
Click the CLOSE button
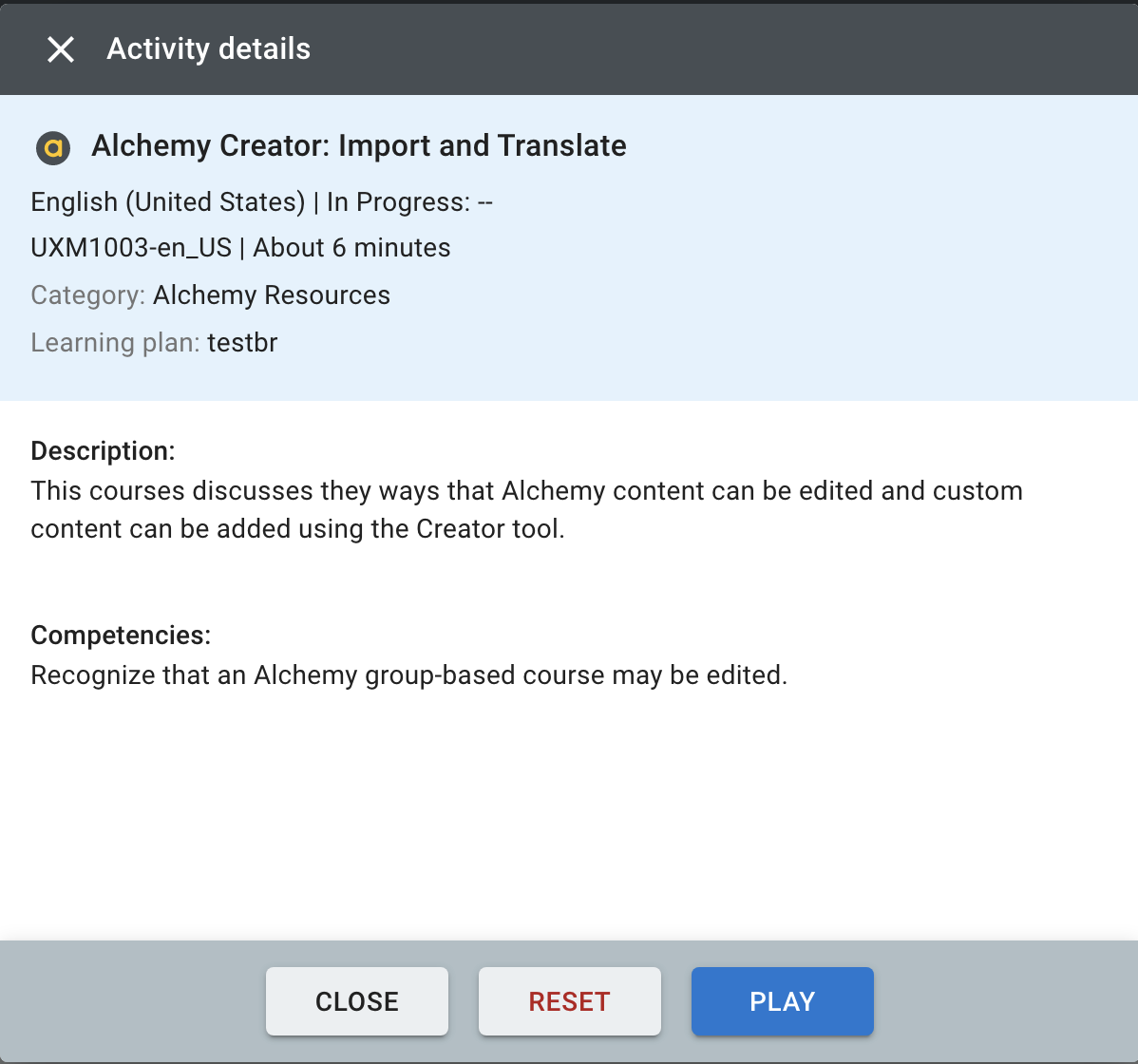356,1000
